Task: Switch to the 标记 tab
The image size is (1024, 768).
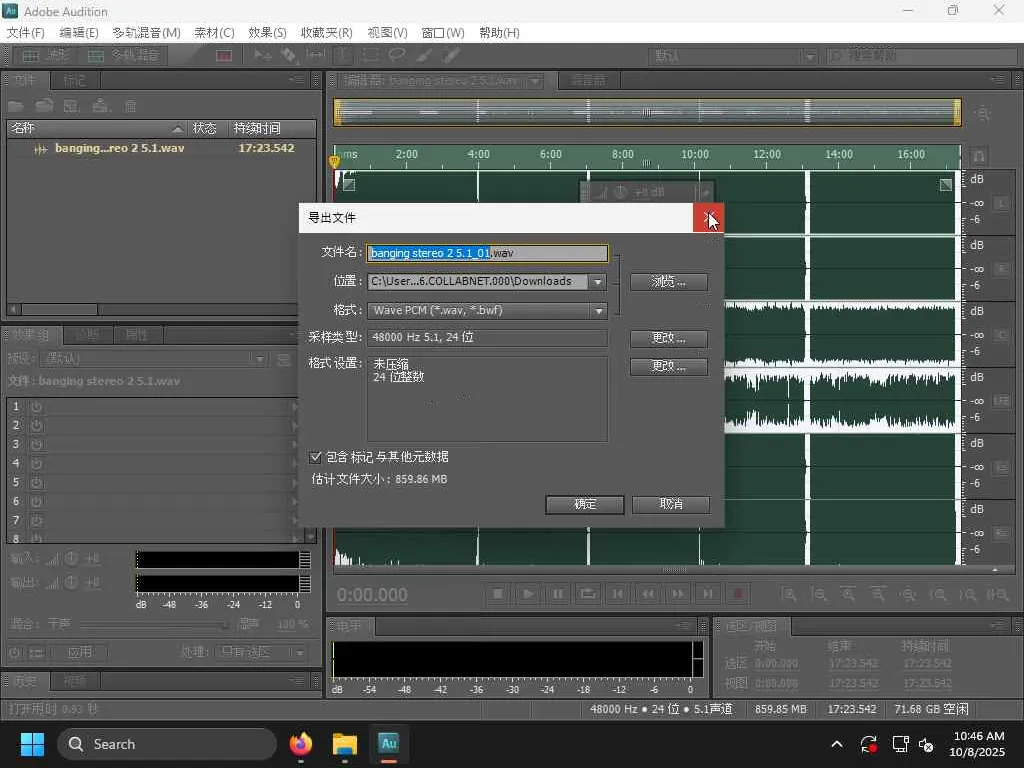Action: pos(75,81)
